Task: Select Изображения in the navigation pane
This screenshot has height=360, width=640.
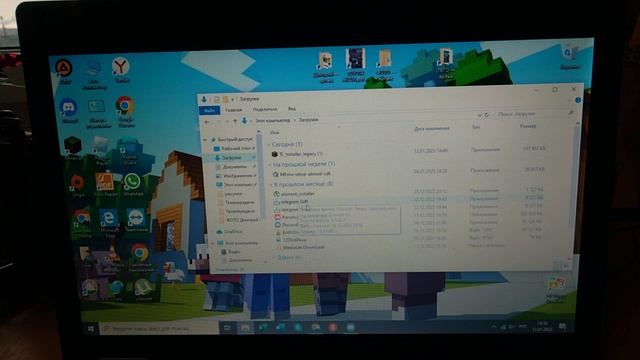Action: pos(236,176)
